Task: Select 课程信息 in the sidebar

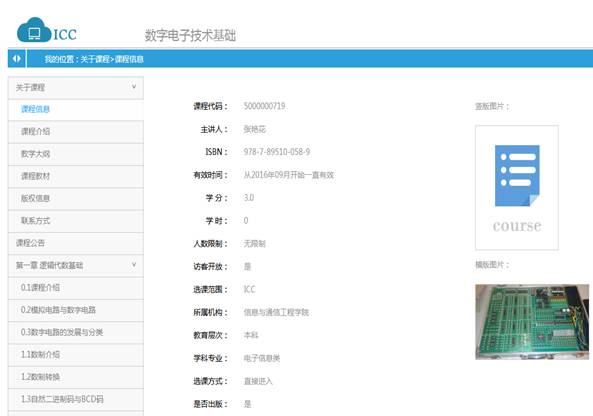Action: (76, 110)
